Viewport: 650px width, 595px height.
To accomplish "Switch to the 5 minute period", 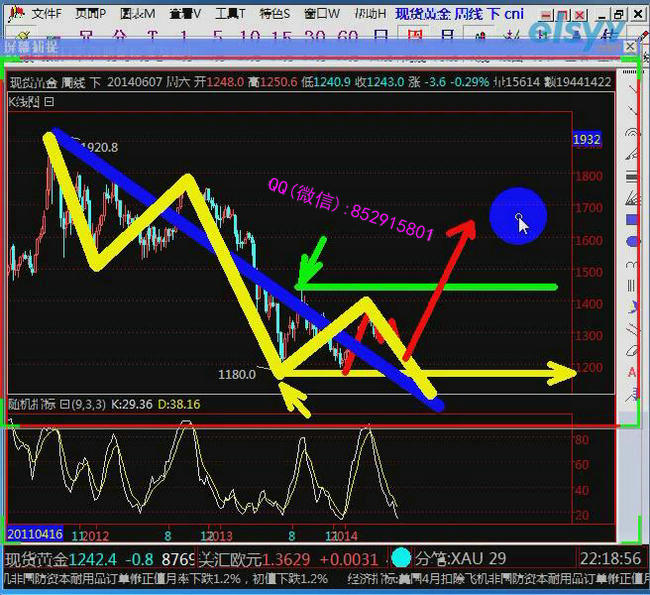I will tap(217, 37).
